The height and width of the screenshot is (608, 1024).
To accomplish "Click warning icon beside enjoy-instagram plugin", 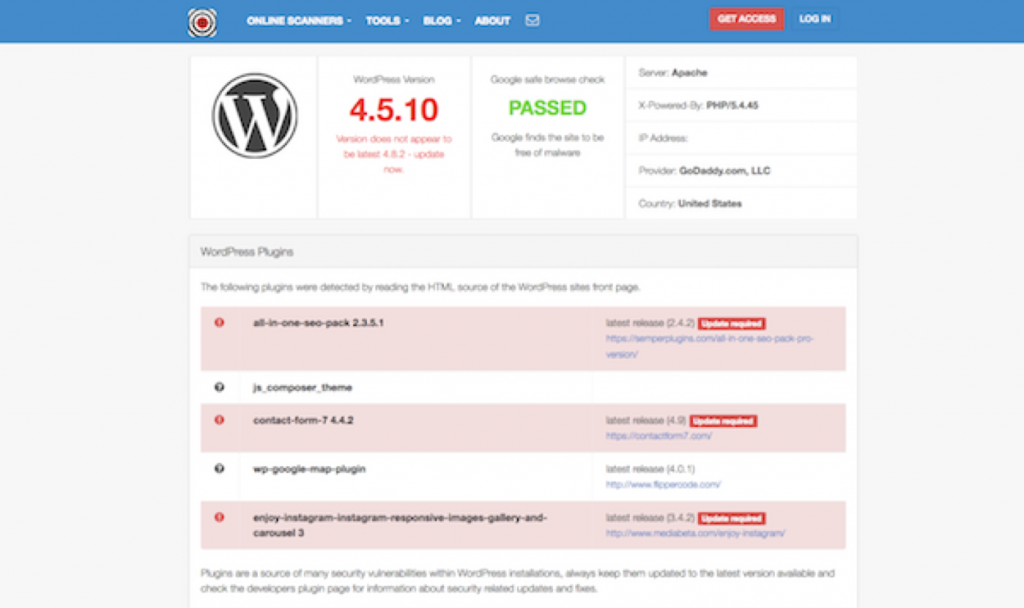I will pos(219,517).
